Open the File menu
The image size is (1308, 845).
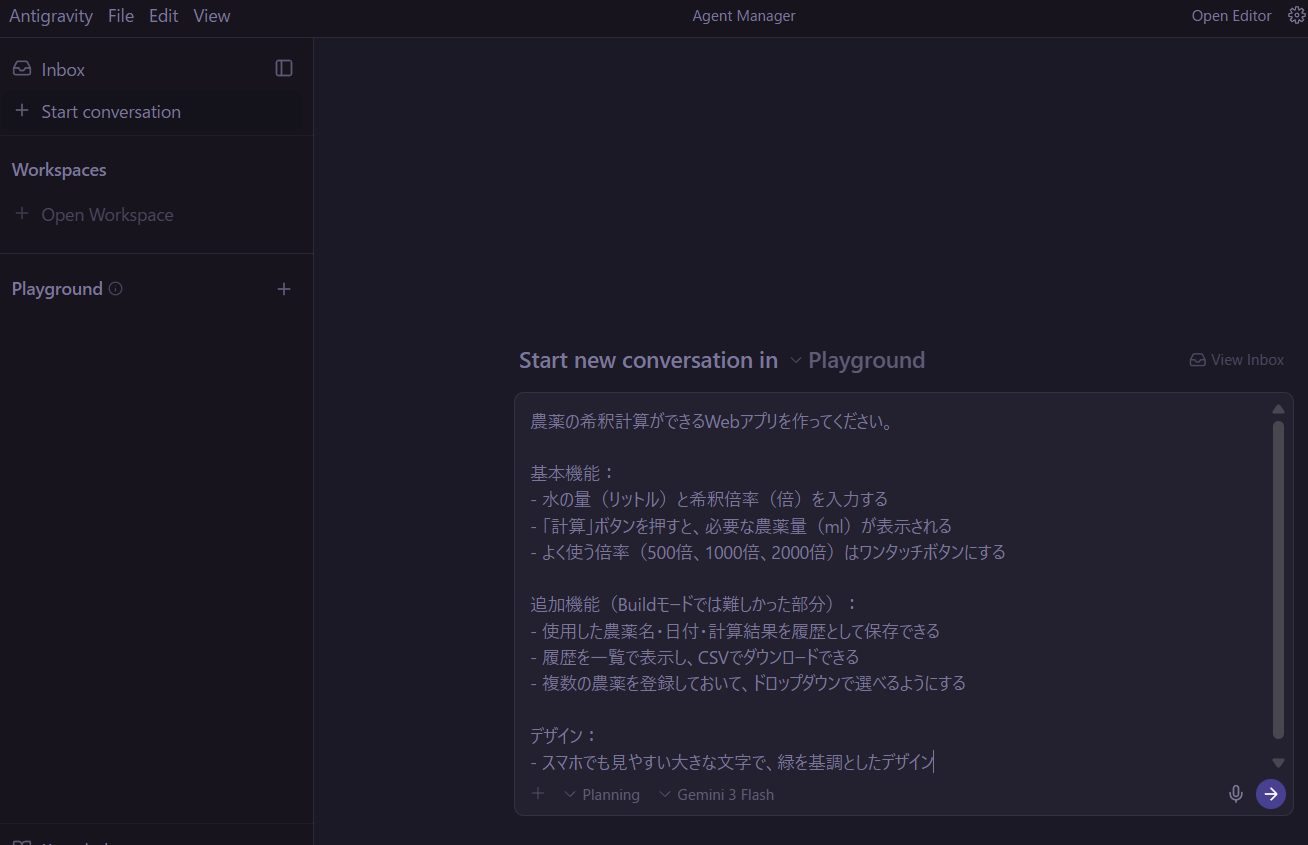click(x=120, y=16)
